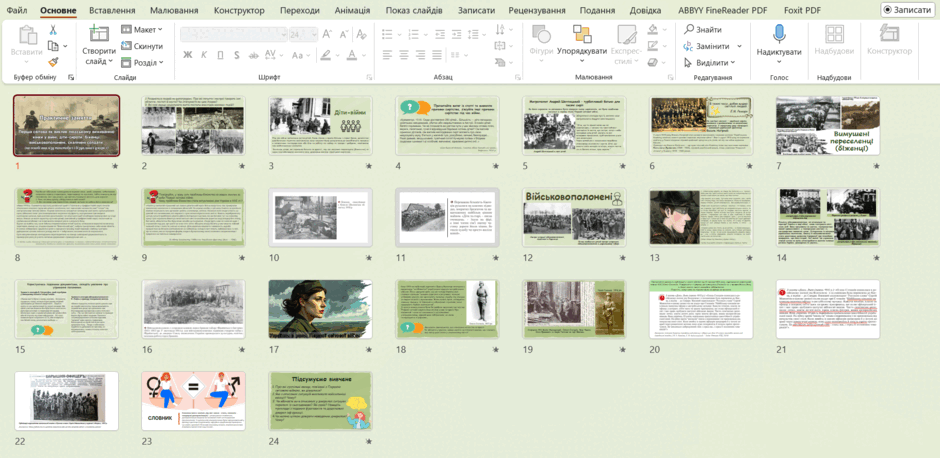This screenshot has height=458, width=940.
Task: Select the Format Painter brush icon
Action: tap(53, 62)
